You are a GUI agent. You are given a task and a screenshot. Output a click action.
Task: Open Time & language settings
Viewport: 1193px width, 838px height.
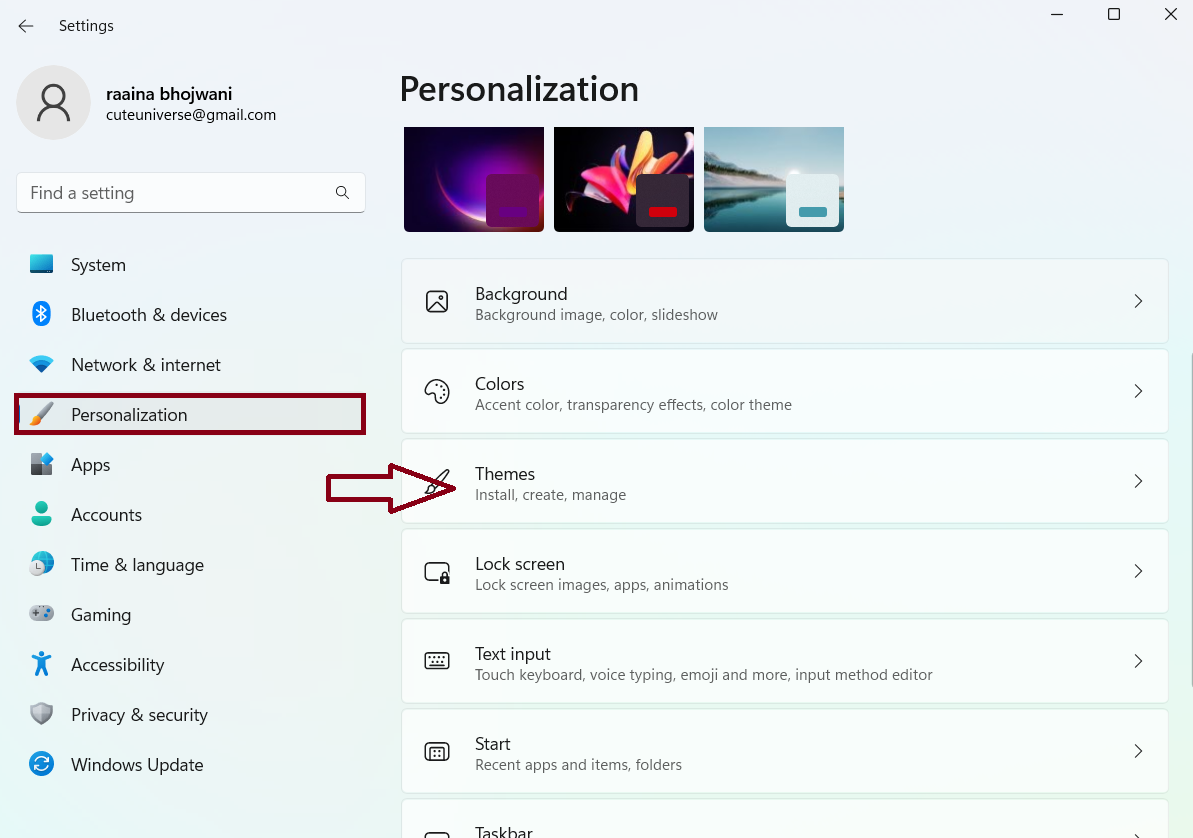137,565
